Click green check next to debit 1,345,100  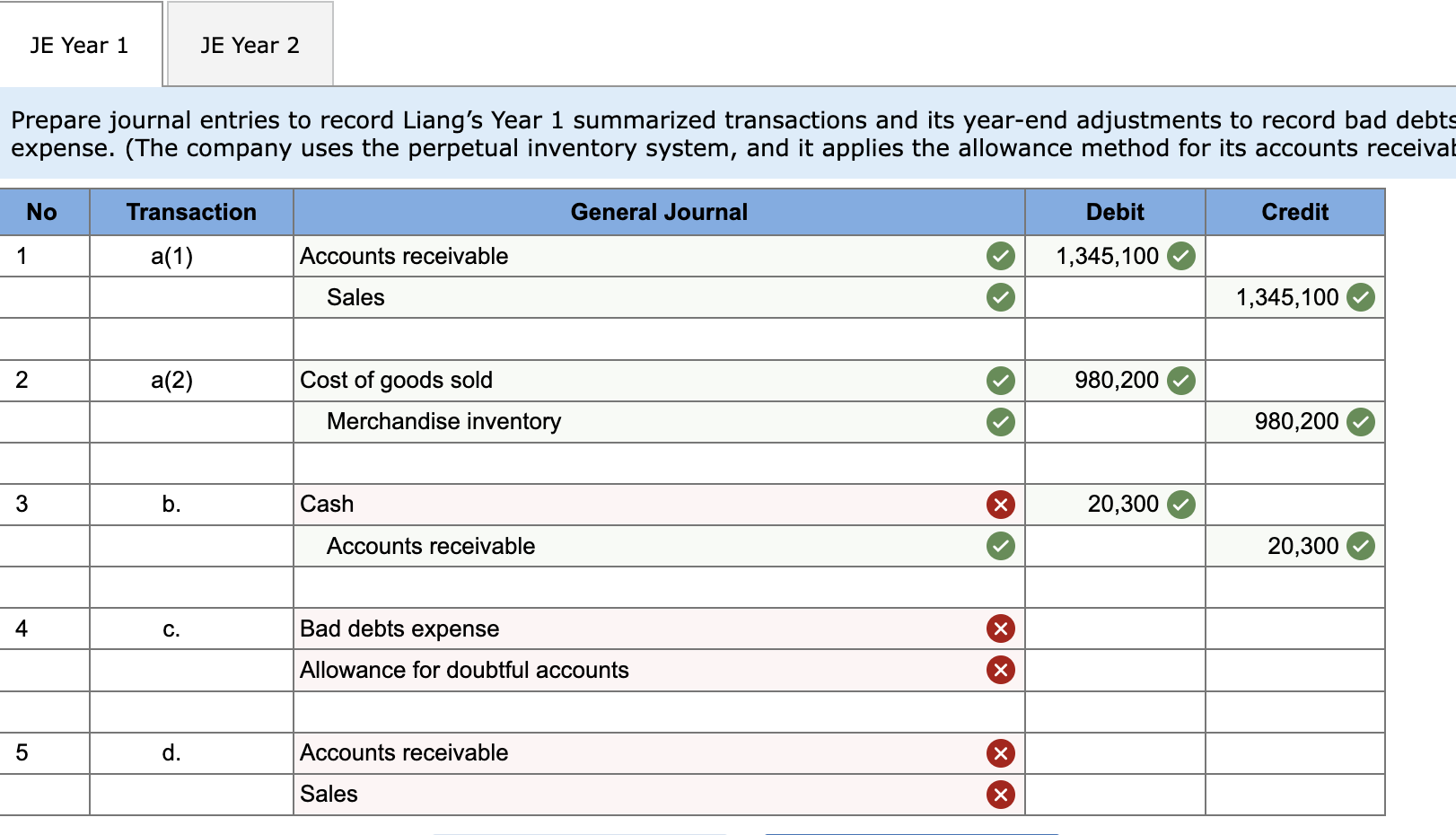(x=1180, y=256)
